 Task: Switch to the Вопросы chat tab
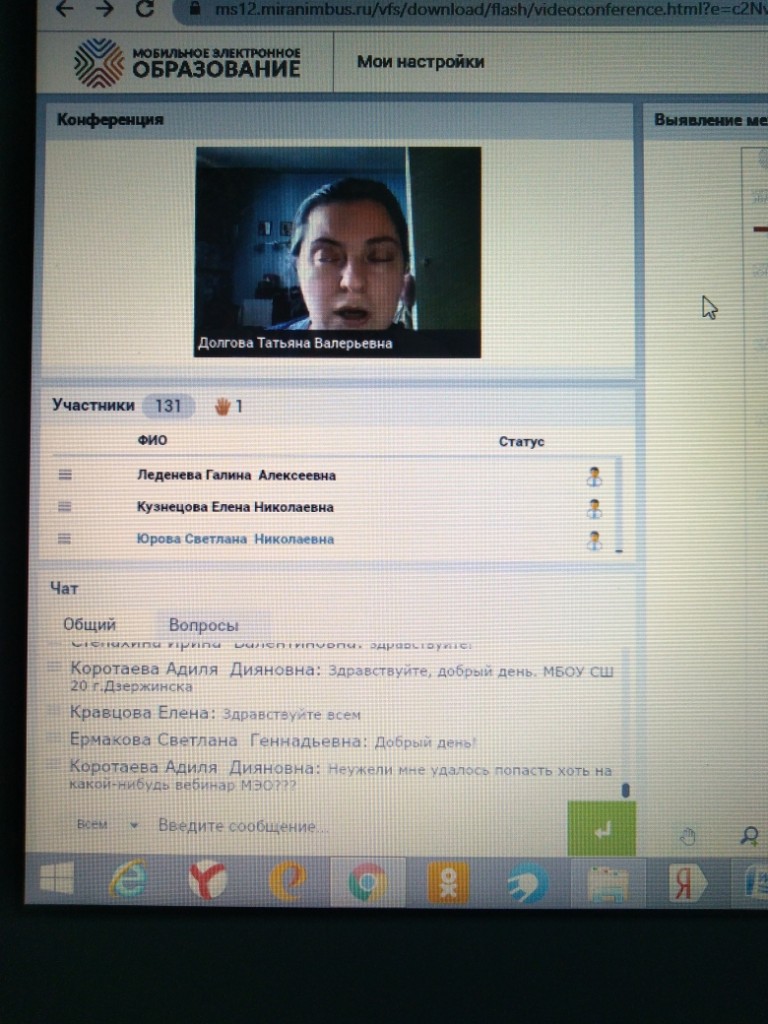click(x=204, y=625)
